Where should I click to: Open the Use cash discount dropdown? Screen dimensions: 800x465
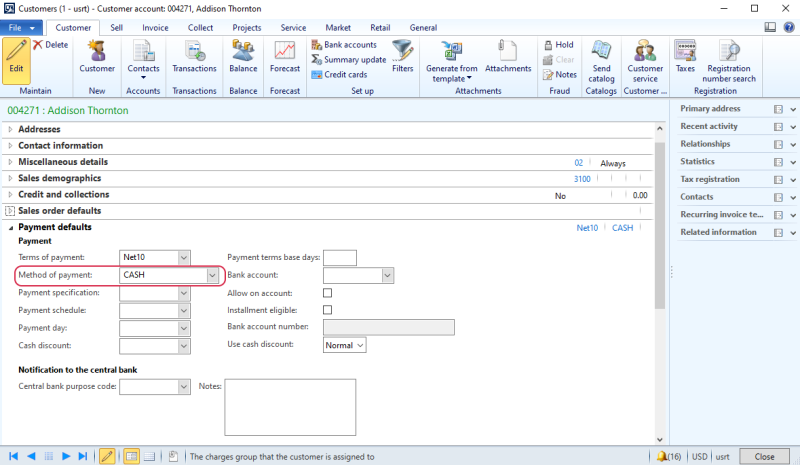tap(361, 345)
